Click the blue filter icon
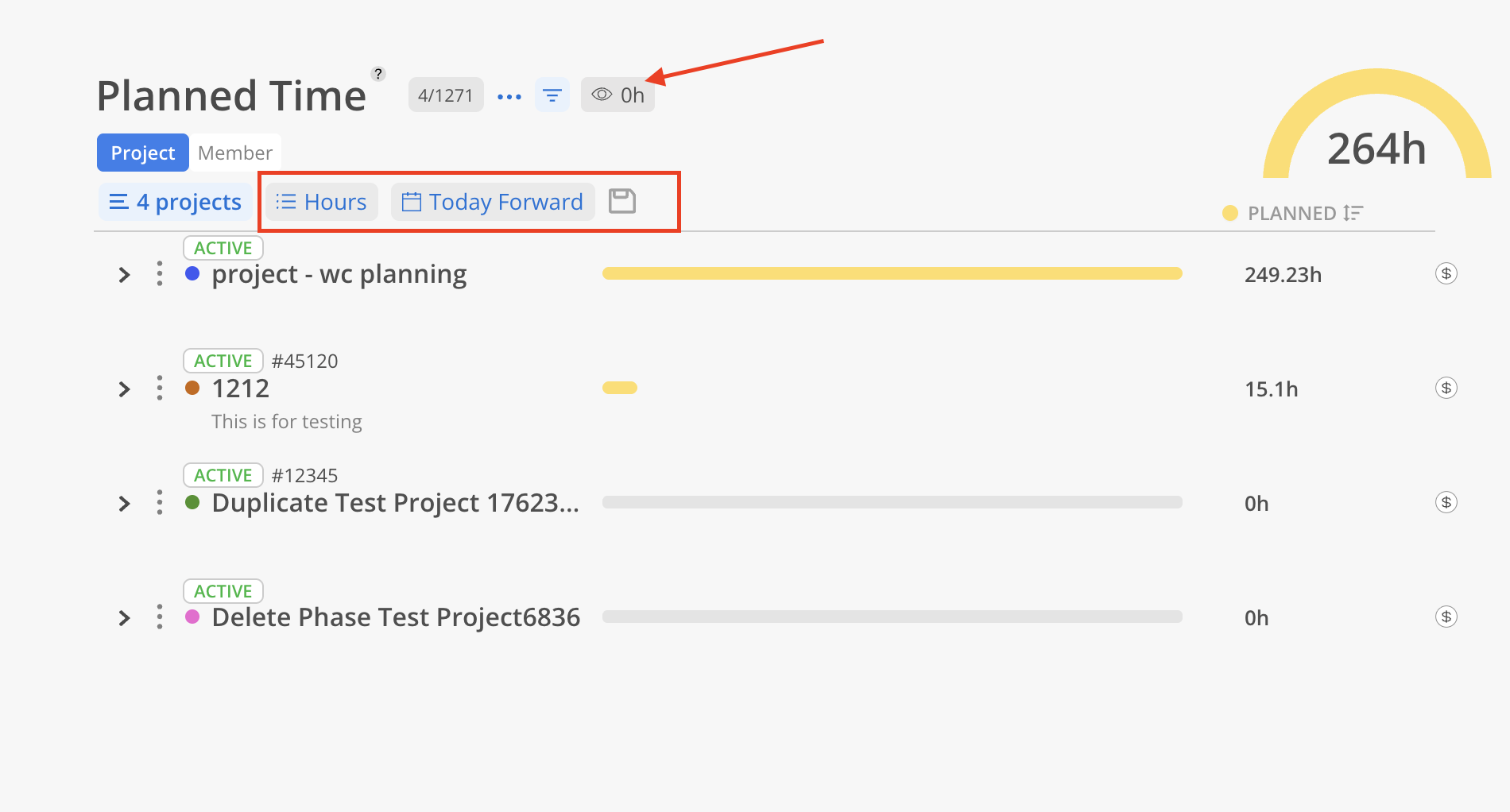Image resolution: width=1510 pixels, height=812 pixels. [x=552, y=96]
